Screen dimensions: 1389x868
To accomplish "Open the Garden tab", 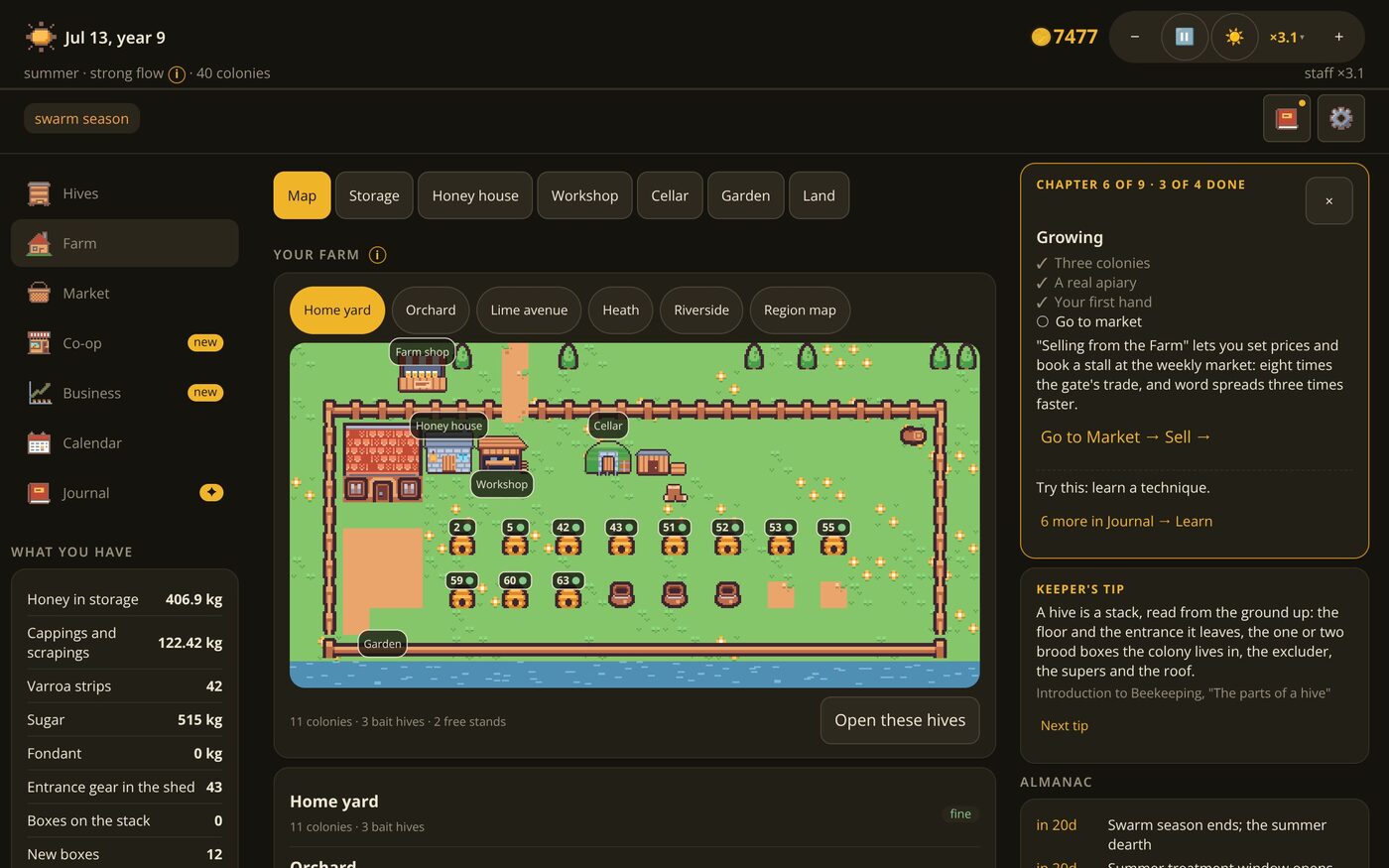I will [745, 195].
